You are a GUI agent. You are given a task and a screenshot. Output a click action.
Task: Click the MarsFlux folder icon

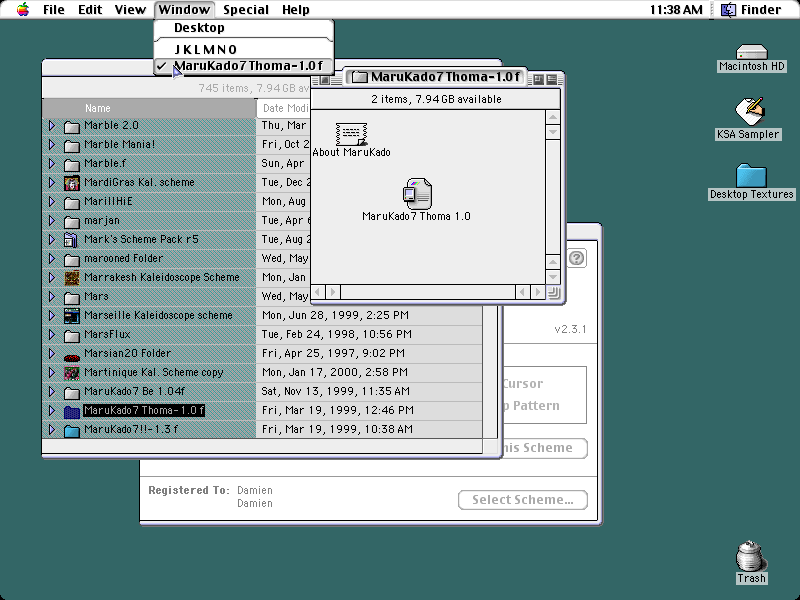pyautogui.click(x=72, y=335)
